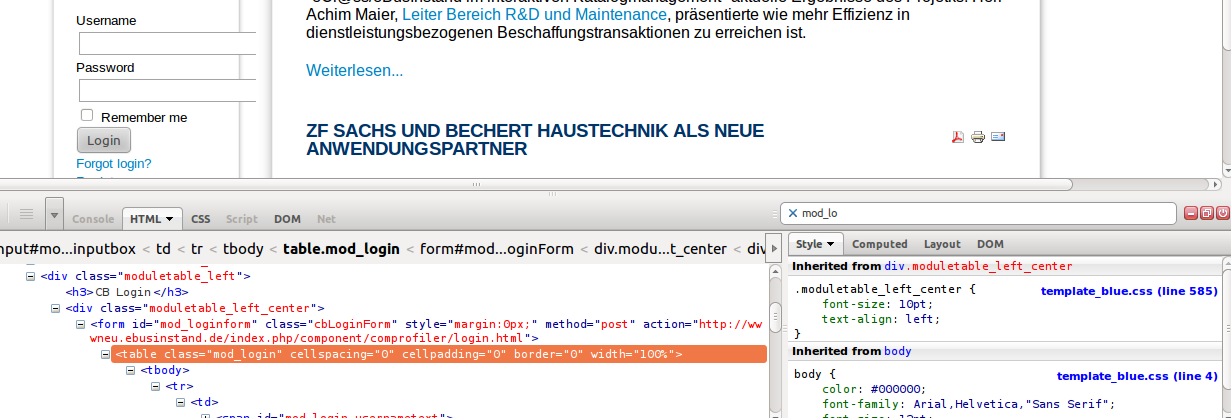This screenshot has width=1231, height=418.
Task: Open template_blue.css line 4 source link
Action: pos(1137,376)
